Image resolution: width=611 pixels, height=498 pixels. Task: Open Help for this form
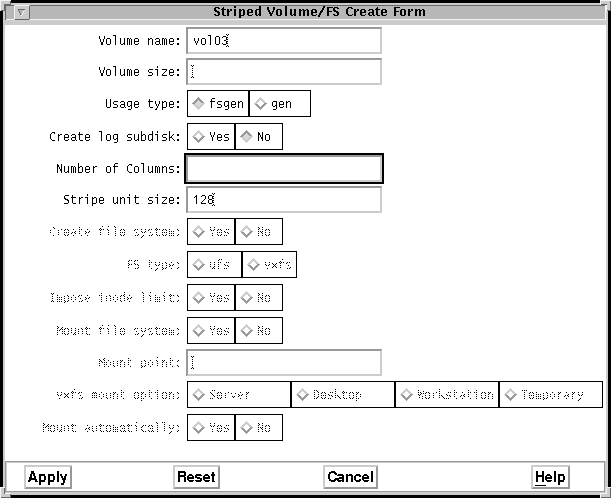point(550,477)
